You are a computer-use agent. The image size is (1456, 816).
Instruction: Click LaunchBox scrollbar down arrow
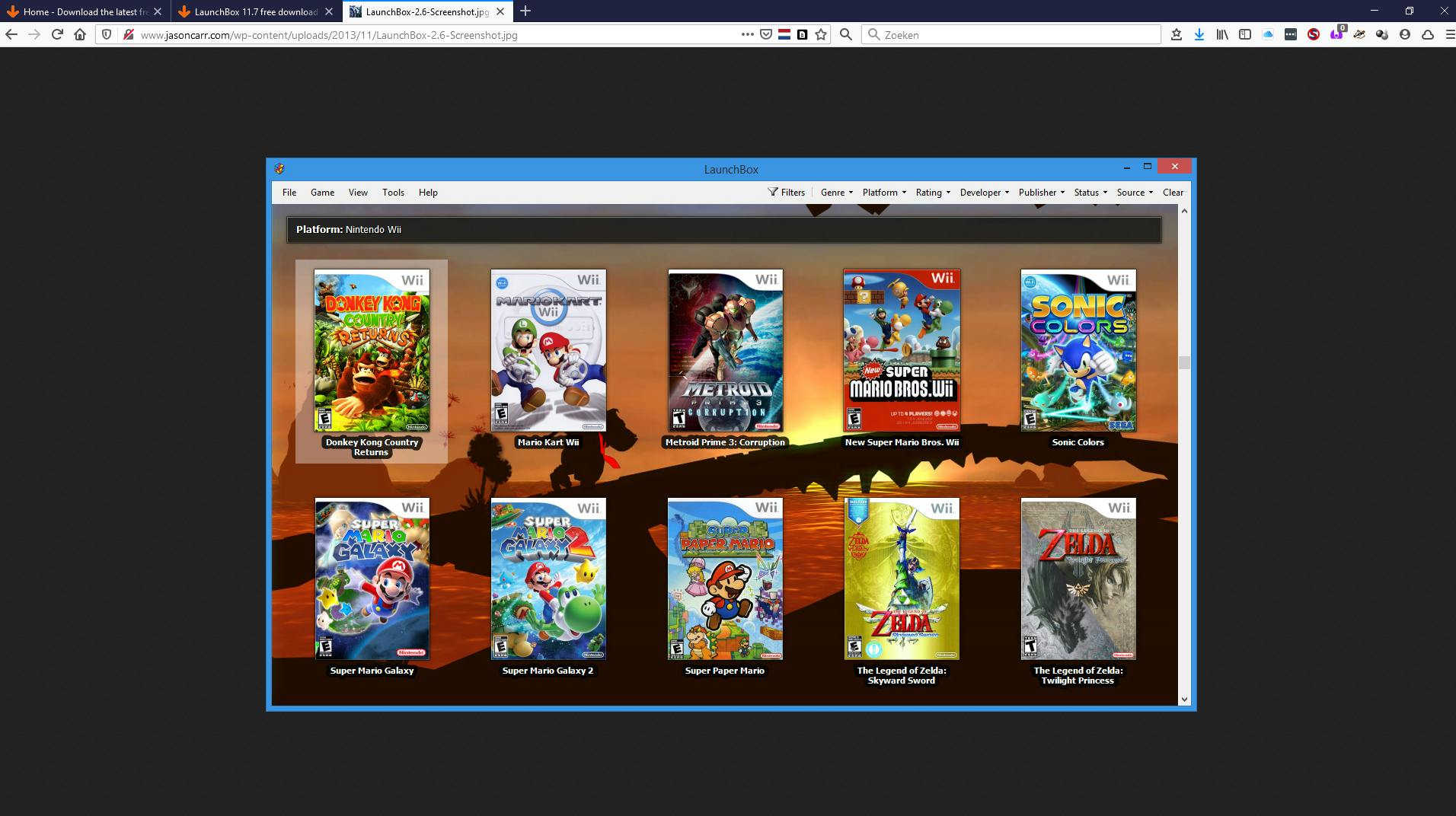pos(1184,699)
